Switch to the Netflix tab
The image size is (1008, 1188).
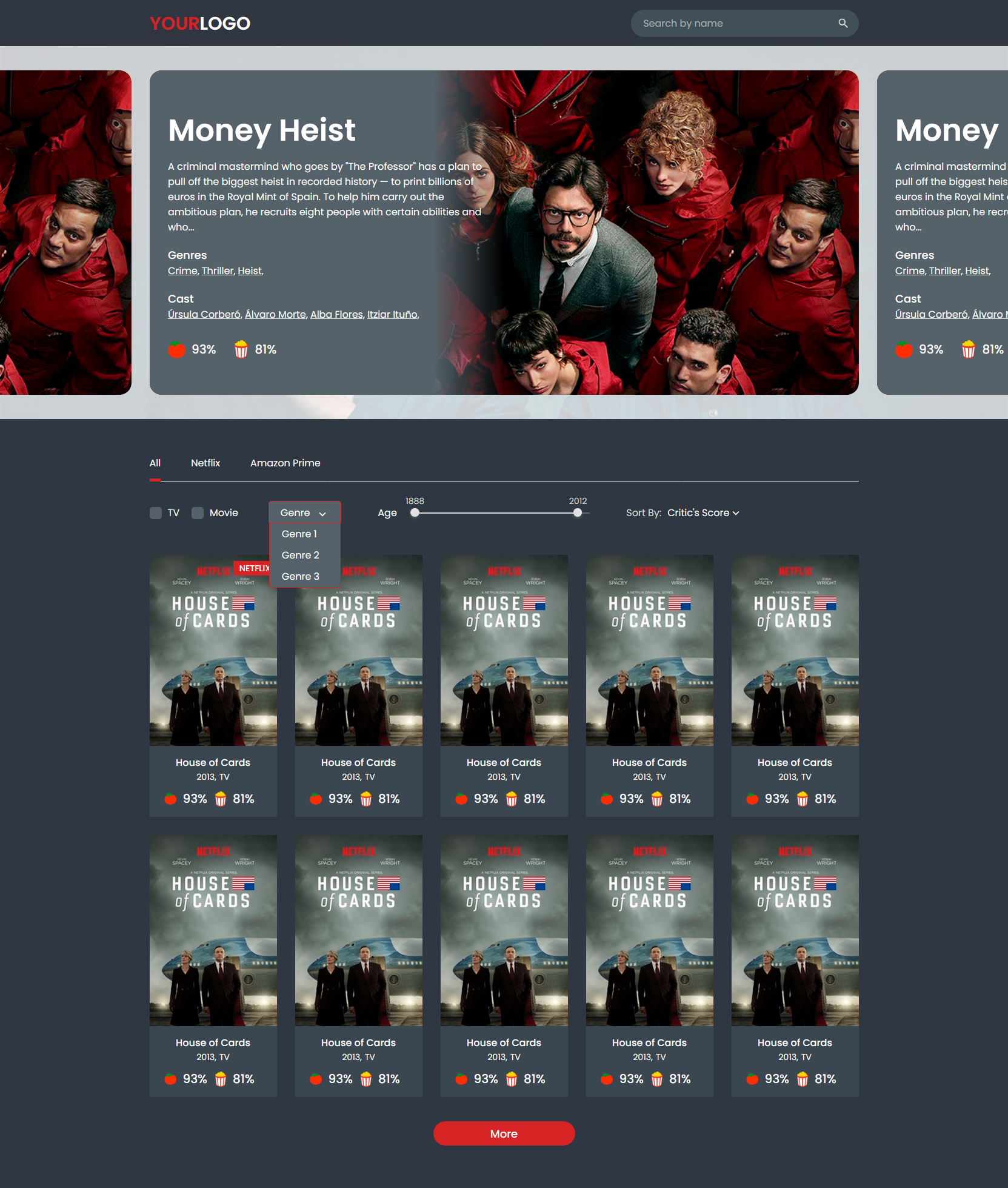click(205, 463)
